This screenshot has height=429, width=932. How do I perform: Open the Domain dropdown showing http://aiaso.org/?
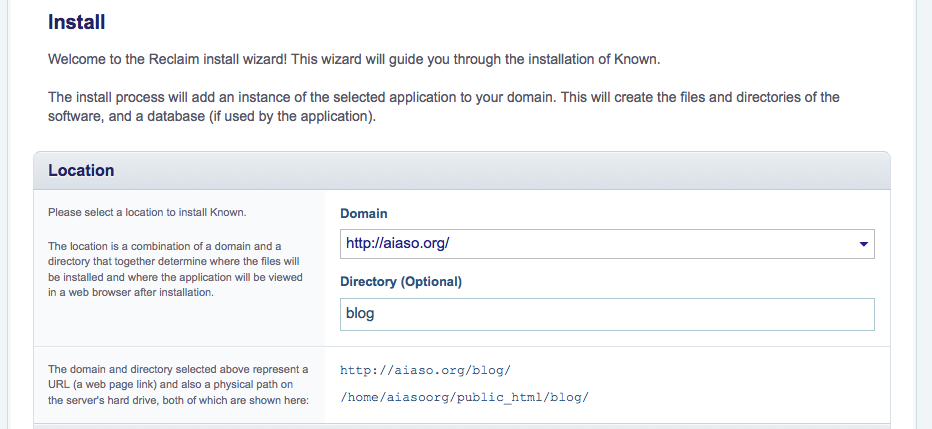606,243
